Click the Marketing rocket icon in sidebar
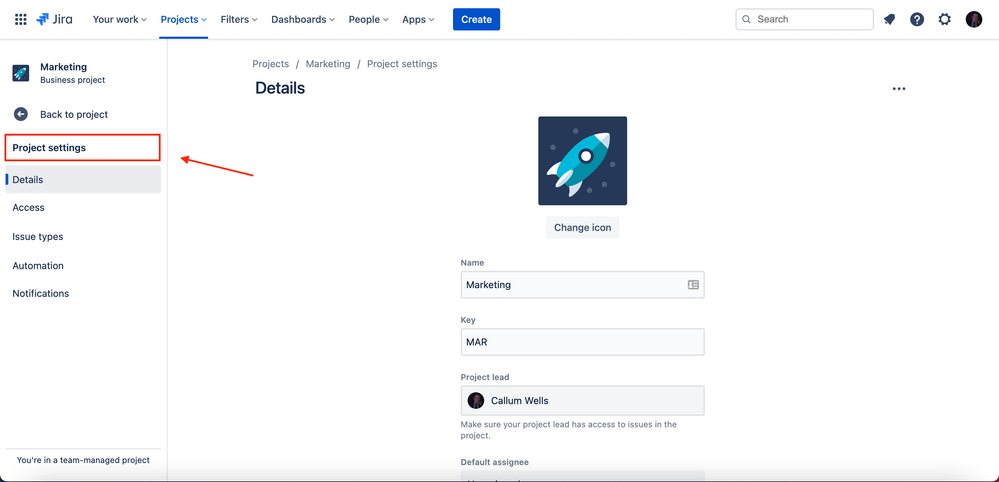999x482 pixels. coord(20,73)
